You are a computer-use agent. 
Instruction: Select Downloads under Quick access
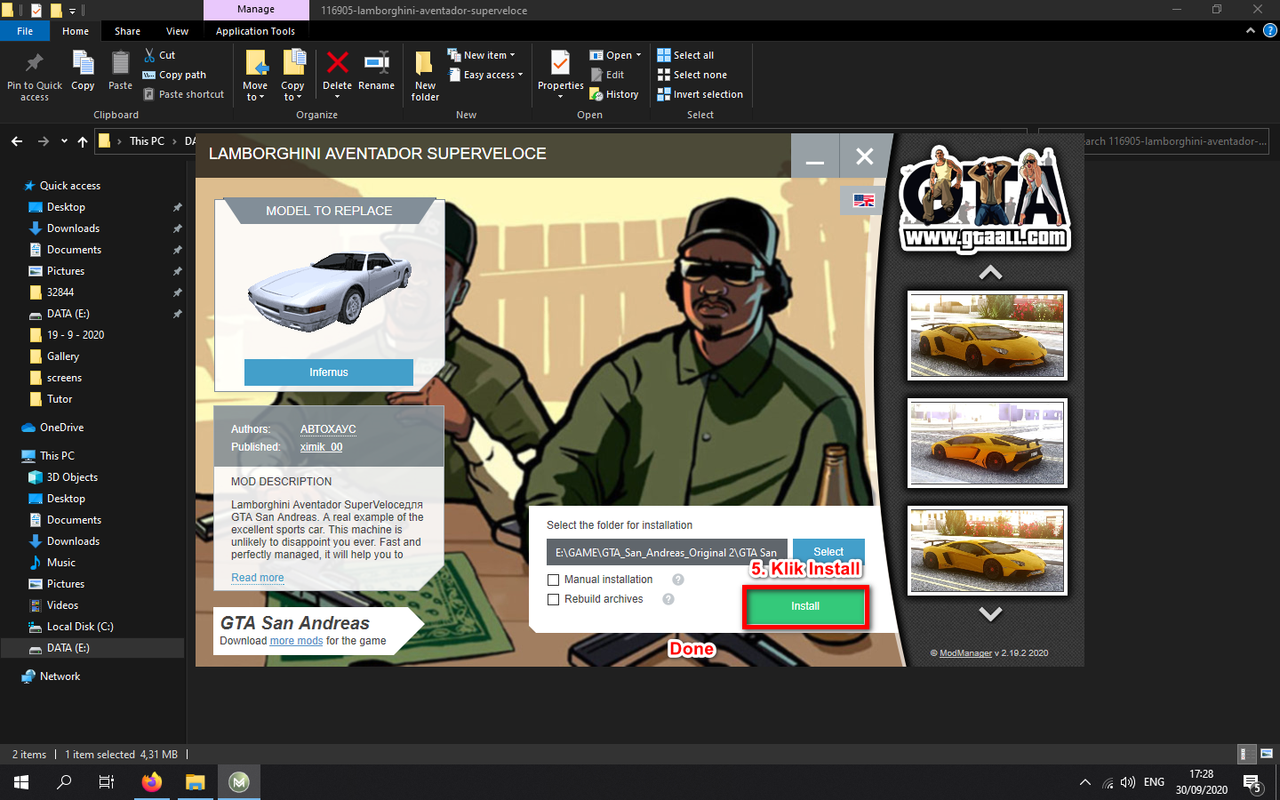73,228
